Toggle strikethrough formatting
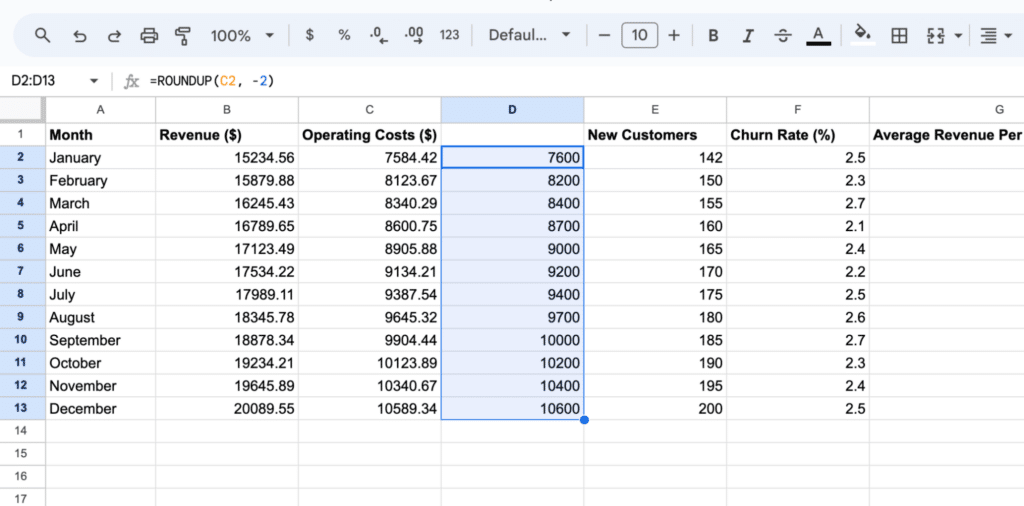 pyautogui.click(x=782, y=35)
